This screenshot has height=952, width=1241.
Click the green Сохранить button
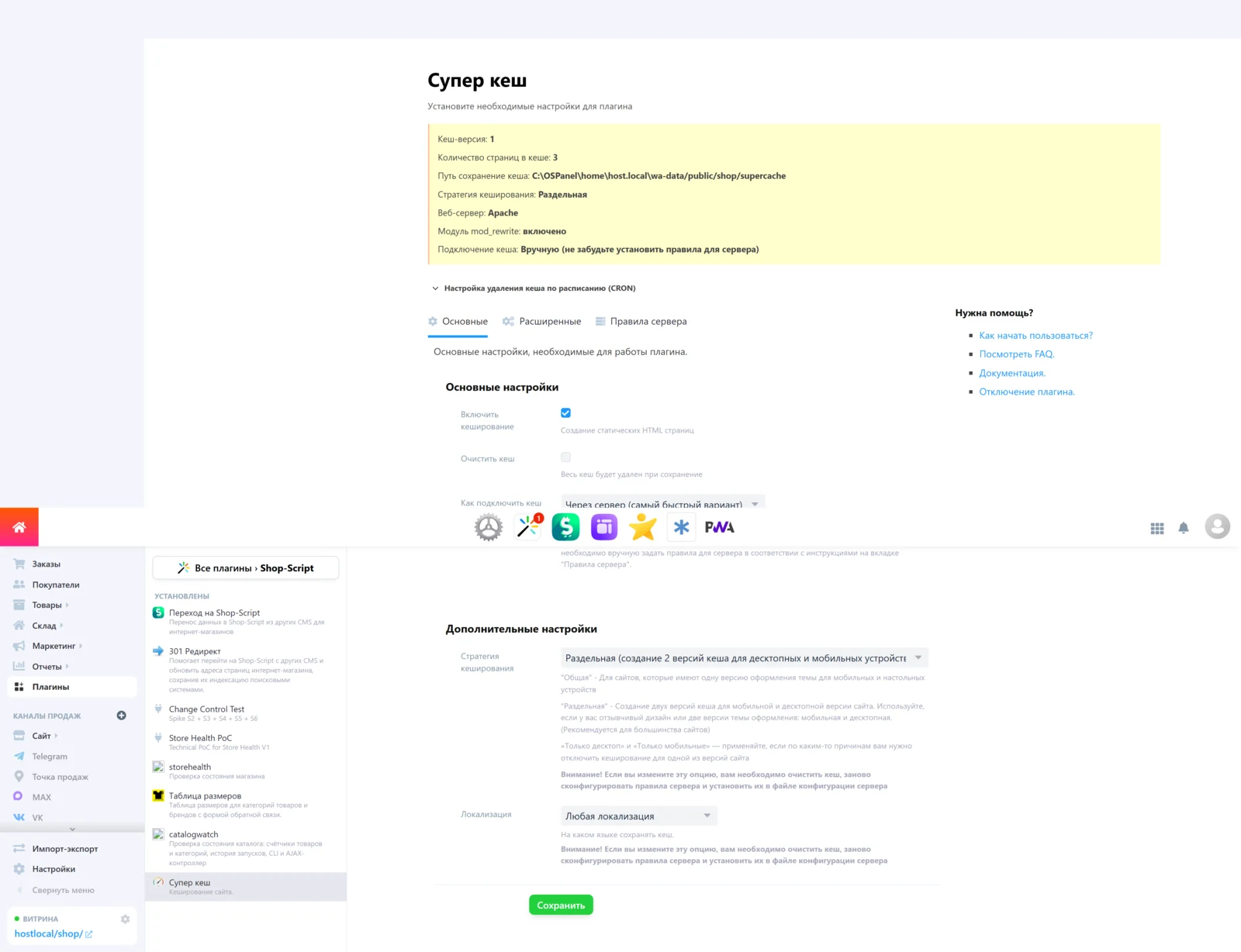(561, 905)
